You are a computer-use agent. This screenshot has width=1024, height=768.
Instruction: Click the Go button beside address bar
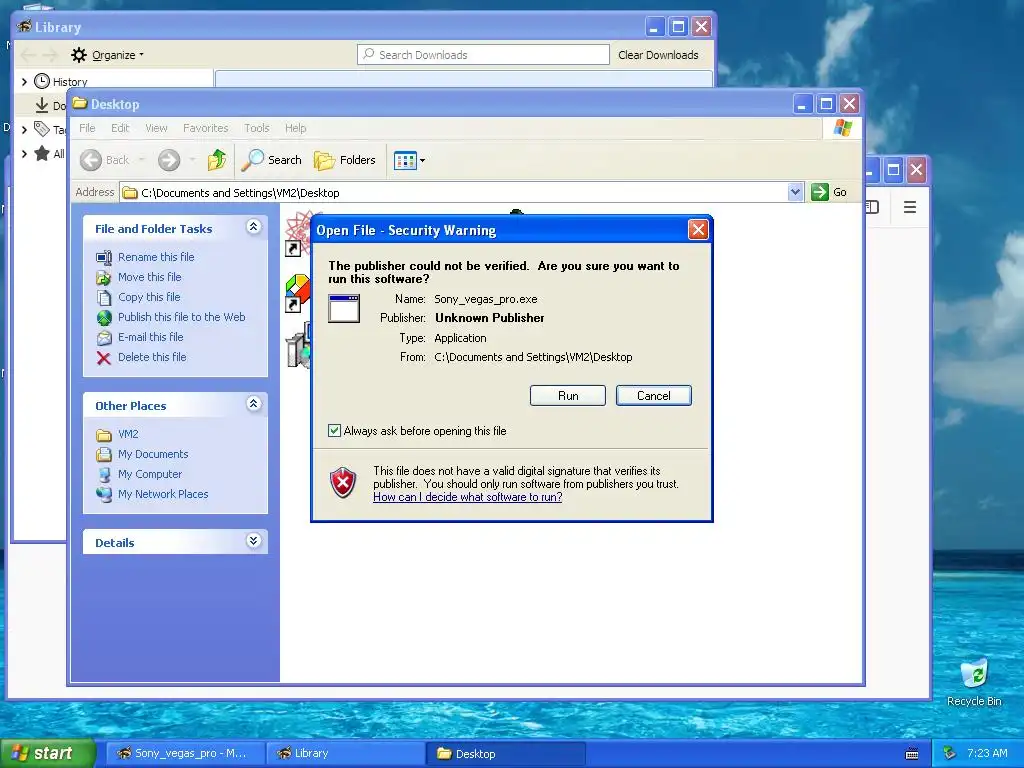pyautogui.click(x=829, y=192)
